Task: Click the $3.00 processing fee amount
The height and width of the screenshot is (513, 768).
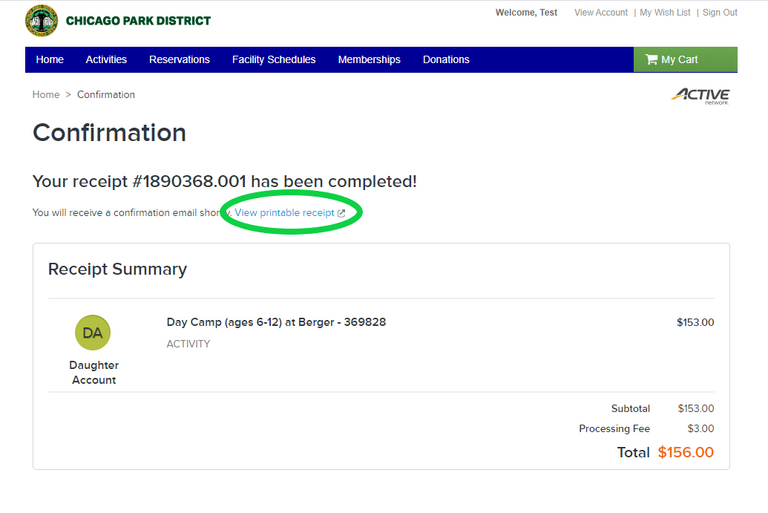Action: pyautogui.click(x=700, y=429)
